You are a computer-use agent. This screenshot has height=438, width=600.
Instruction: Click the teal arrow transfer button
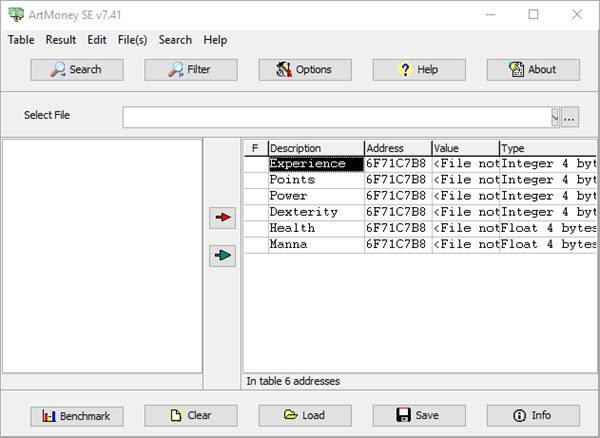coord(222,256)
